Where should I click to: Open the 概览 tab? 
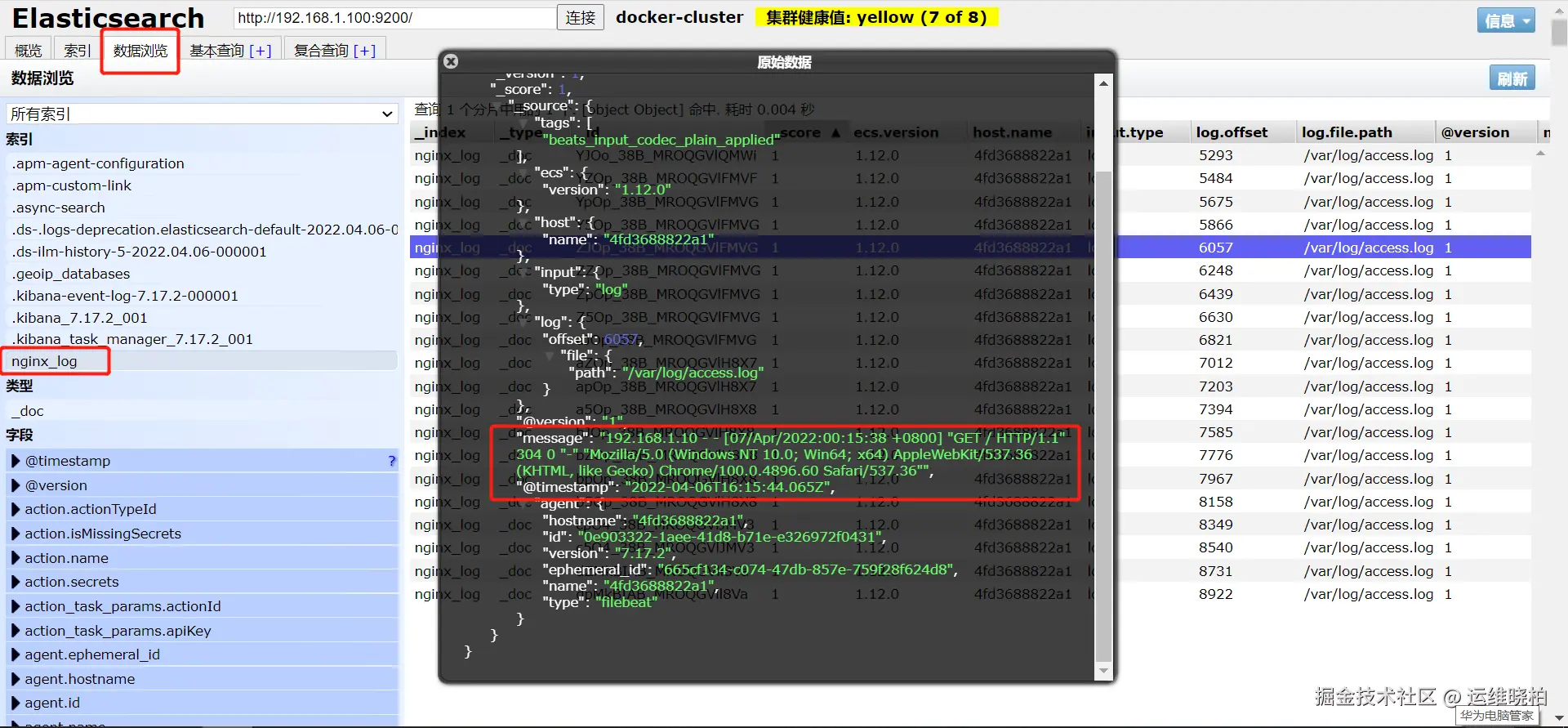click(29, 51)
